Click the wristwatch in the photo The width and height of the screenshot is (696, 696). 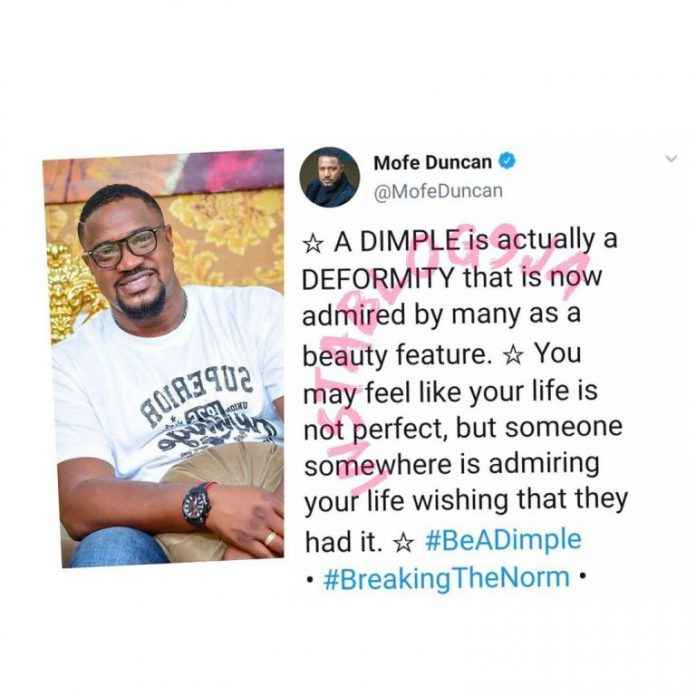pyautogui.click(x=198, y=504)
